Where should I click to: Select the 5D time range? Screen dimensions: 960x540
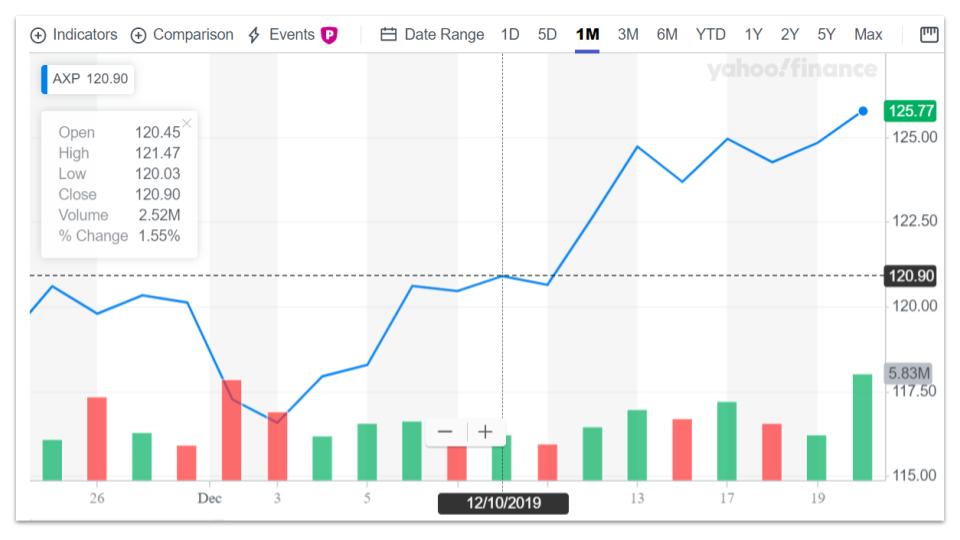(547, 35)
